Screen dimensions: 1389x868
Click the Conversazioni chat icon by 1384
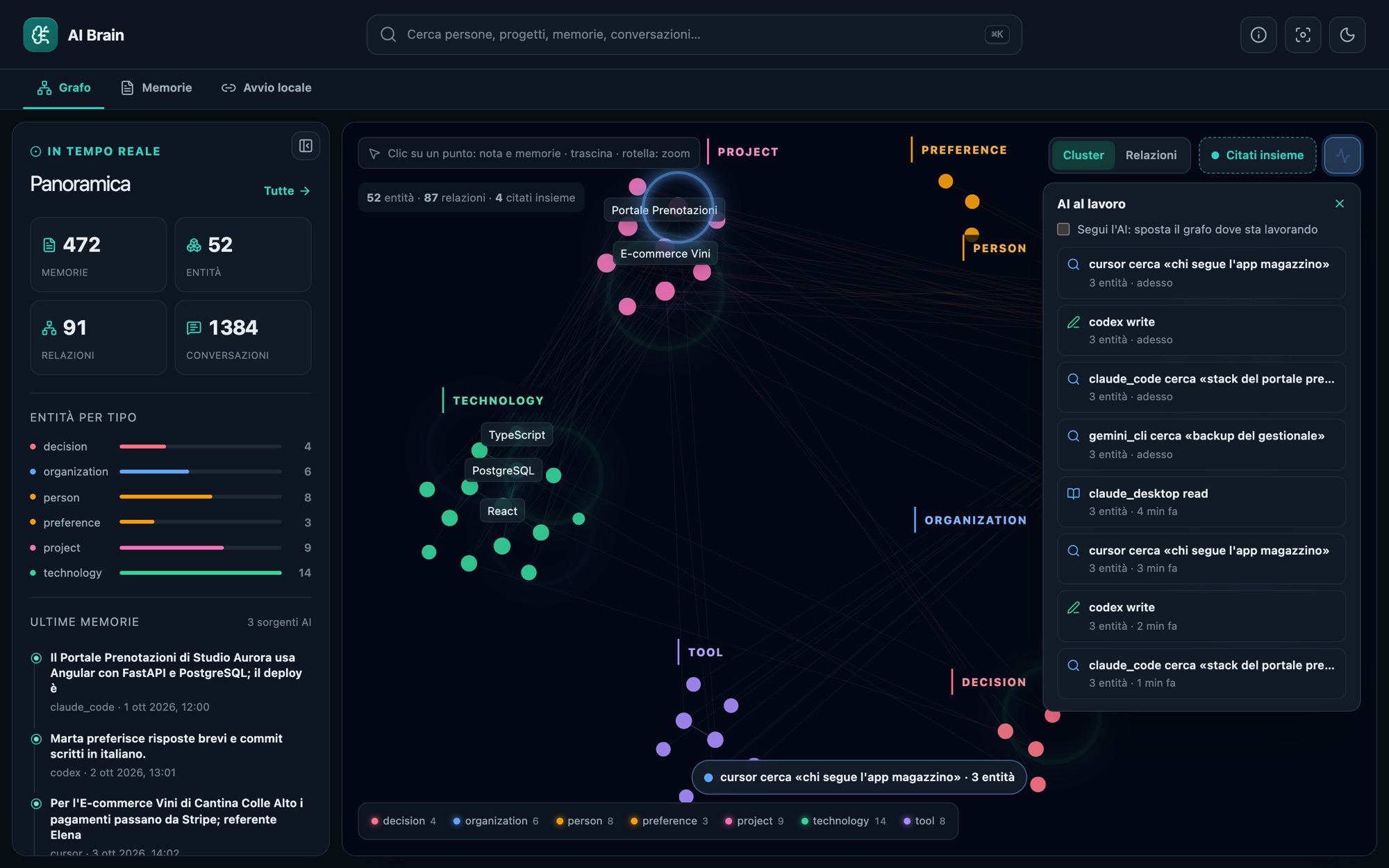click(x=194, y=328)
